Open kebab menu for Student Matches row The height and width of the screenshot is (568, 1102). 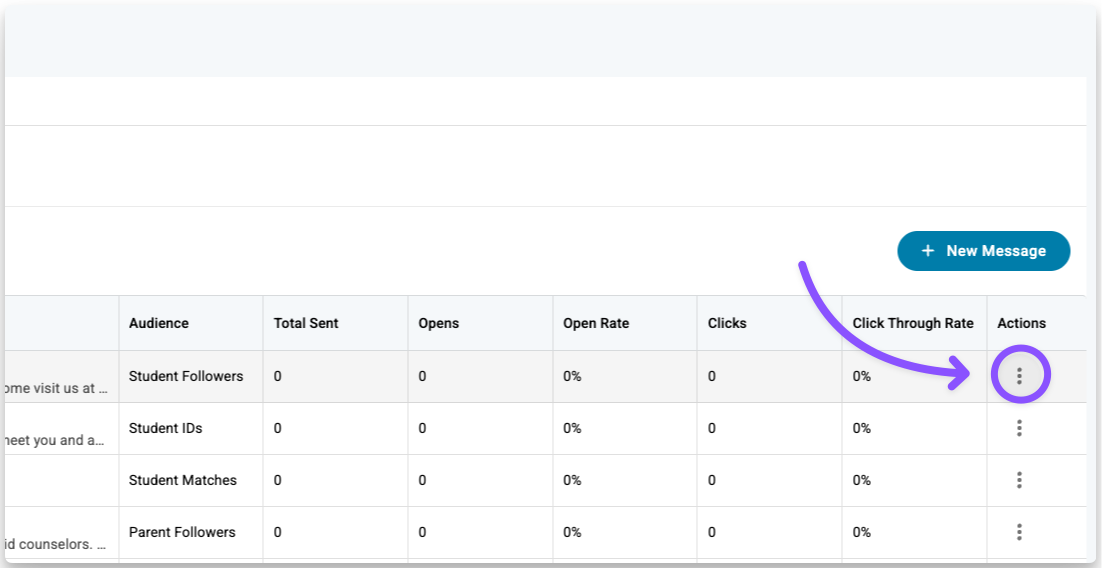pos(1019,480)
